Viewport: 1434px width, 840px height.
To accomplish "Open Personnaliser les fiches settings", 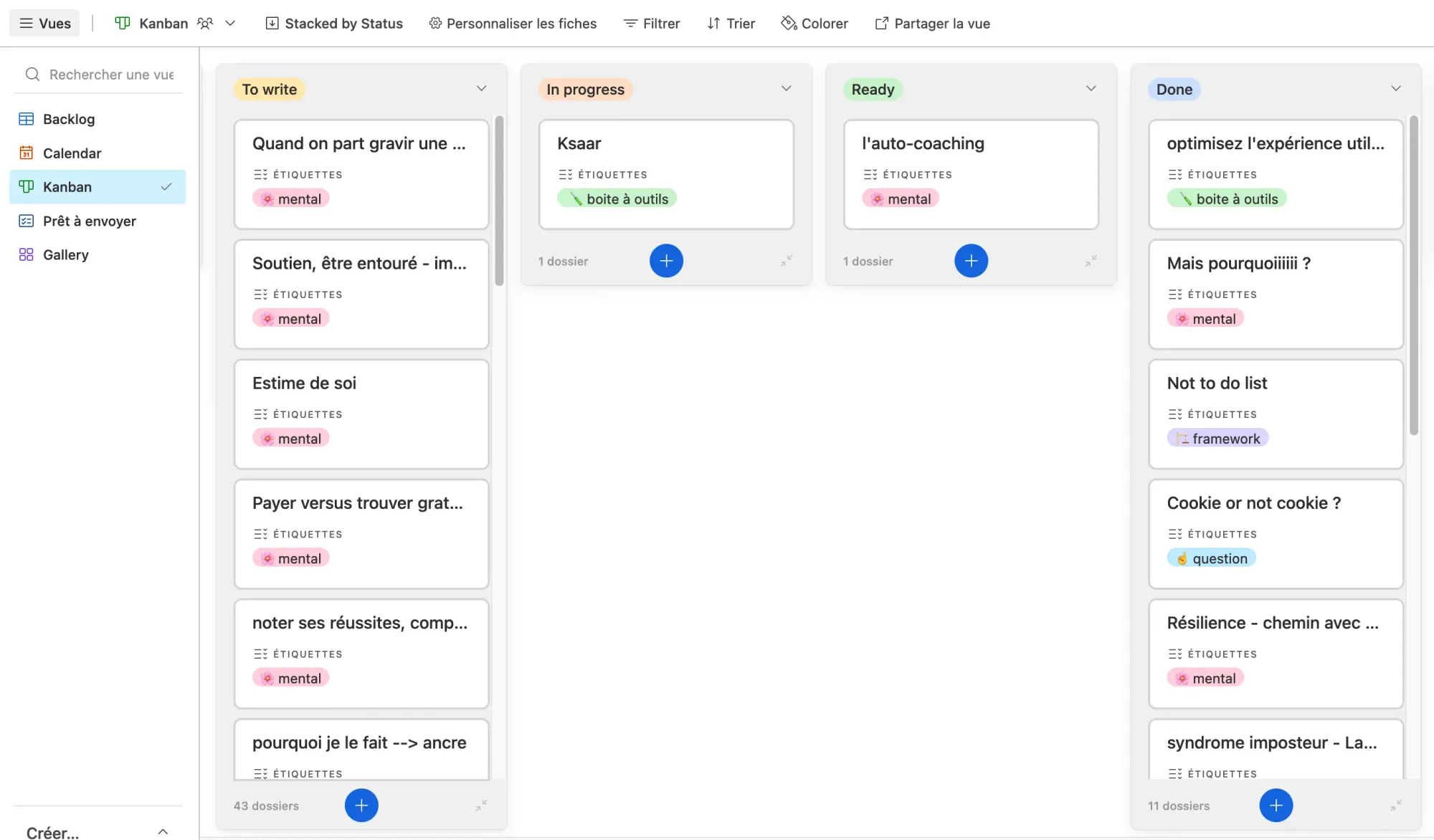I will pos(513,24).
